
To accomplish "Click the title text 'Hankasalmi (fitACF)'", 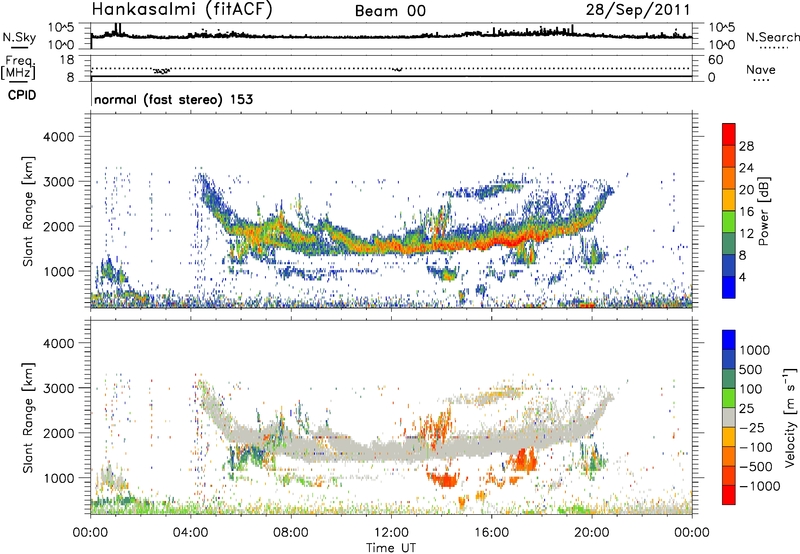I will (182, 10).
